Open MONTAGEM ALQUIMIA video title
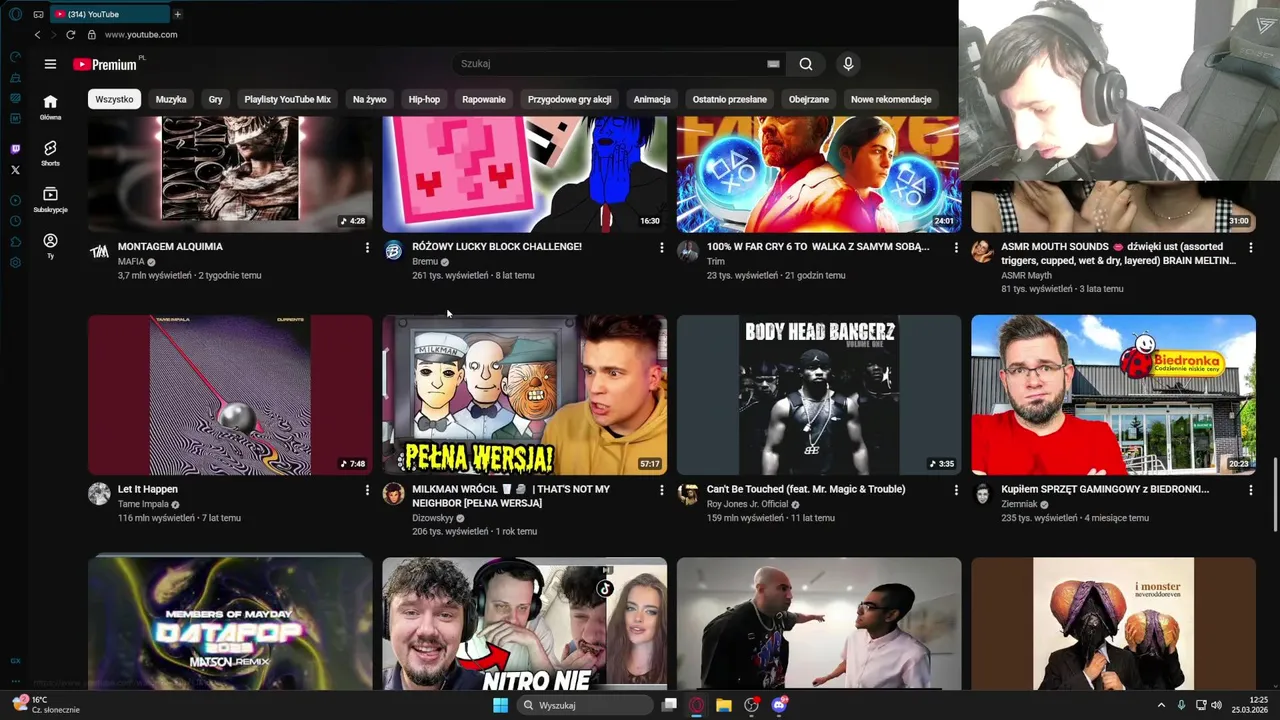1280x720 pixels. (x=170, y=246)
